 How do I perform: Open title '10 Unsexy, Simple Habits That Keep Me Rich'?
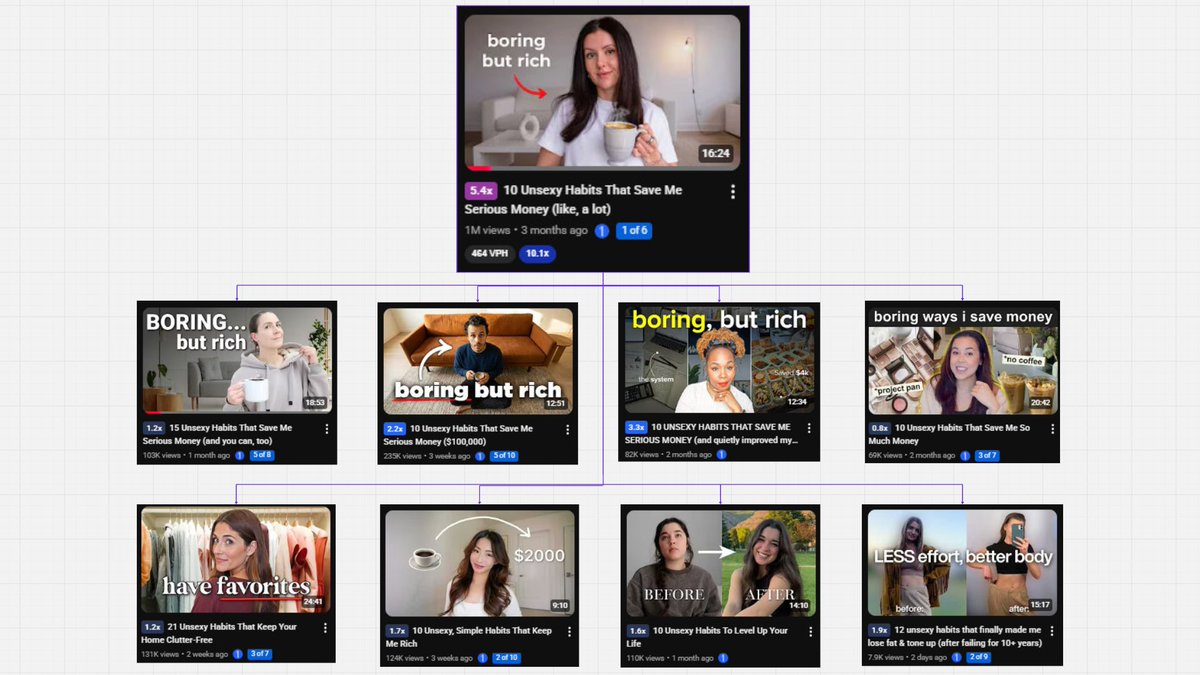(x=469, y=637)
